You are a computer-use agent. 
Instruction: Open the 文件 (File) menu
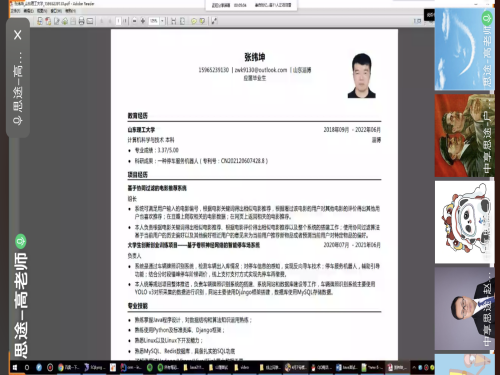(x=15, y=11)
